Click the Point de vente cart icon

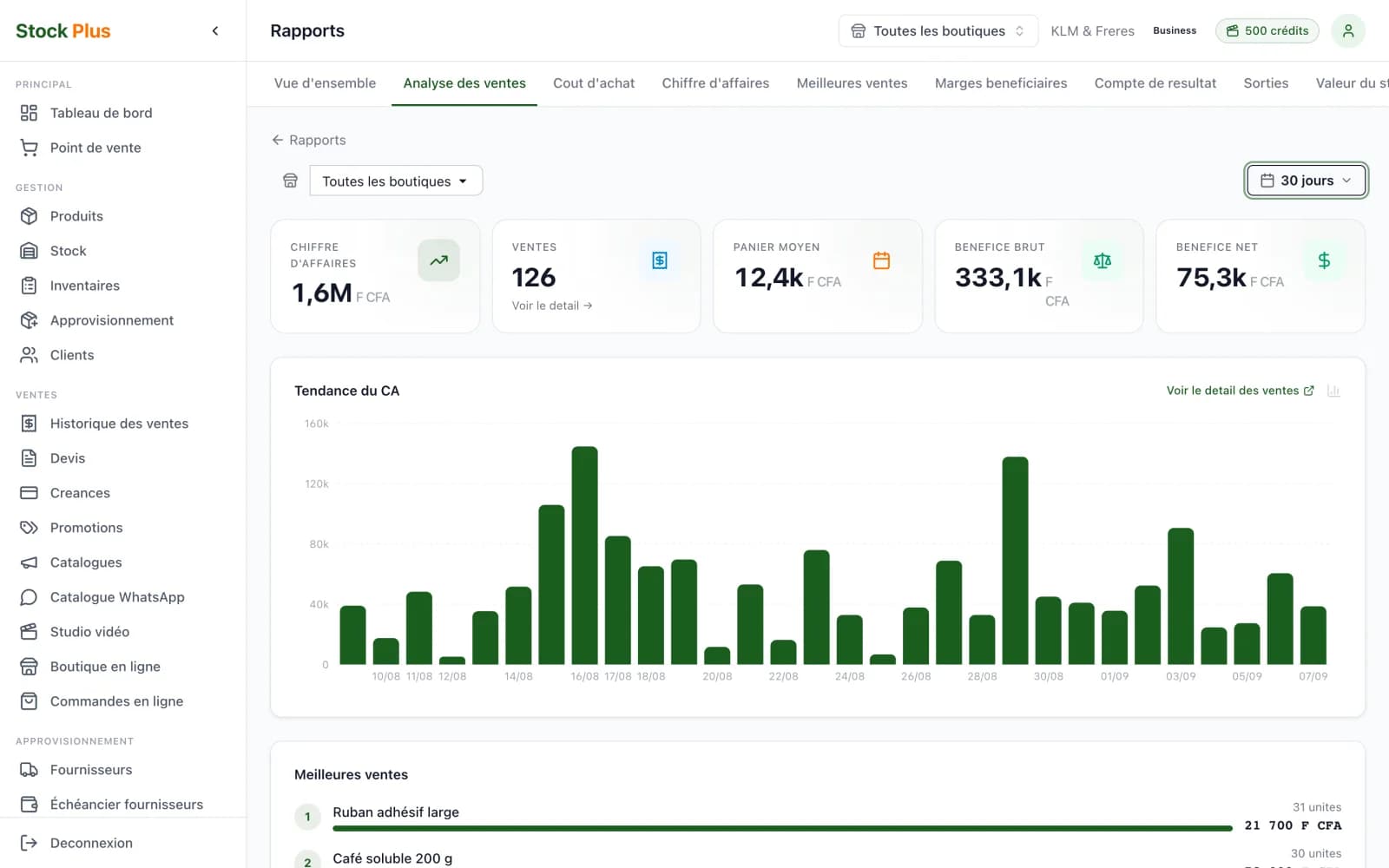pyautogui.click(x=29, y=148)
